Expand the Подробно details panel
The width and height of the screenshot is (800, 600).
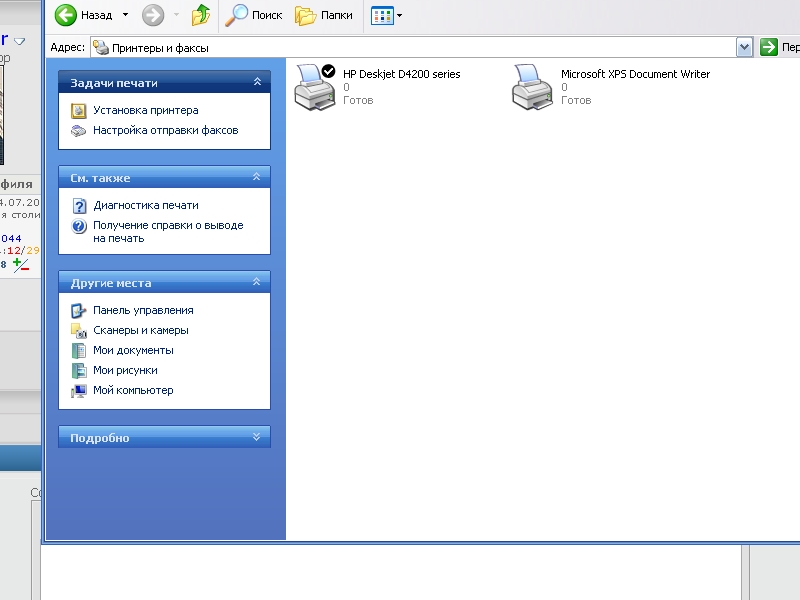(x=257, y=438)
